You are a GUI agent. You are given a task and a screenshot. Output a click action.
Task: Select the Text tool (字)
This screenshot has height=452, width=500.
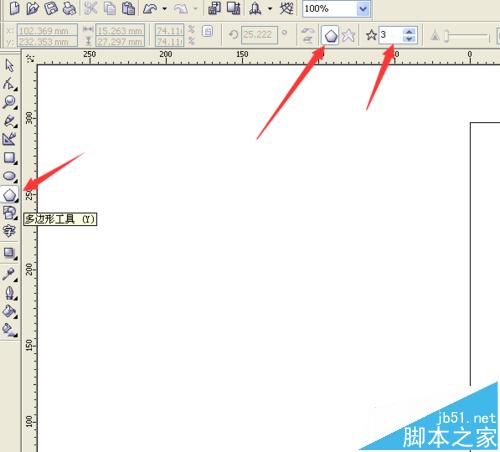point(9,231)
